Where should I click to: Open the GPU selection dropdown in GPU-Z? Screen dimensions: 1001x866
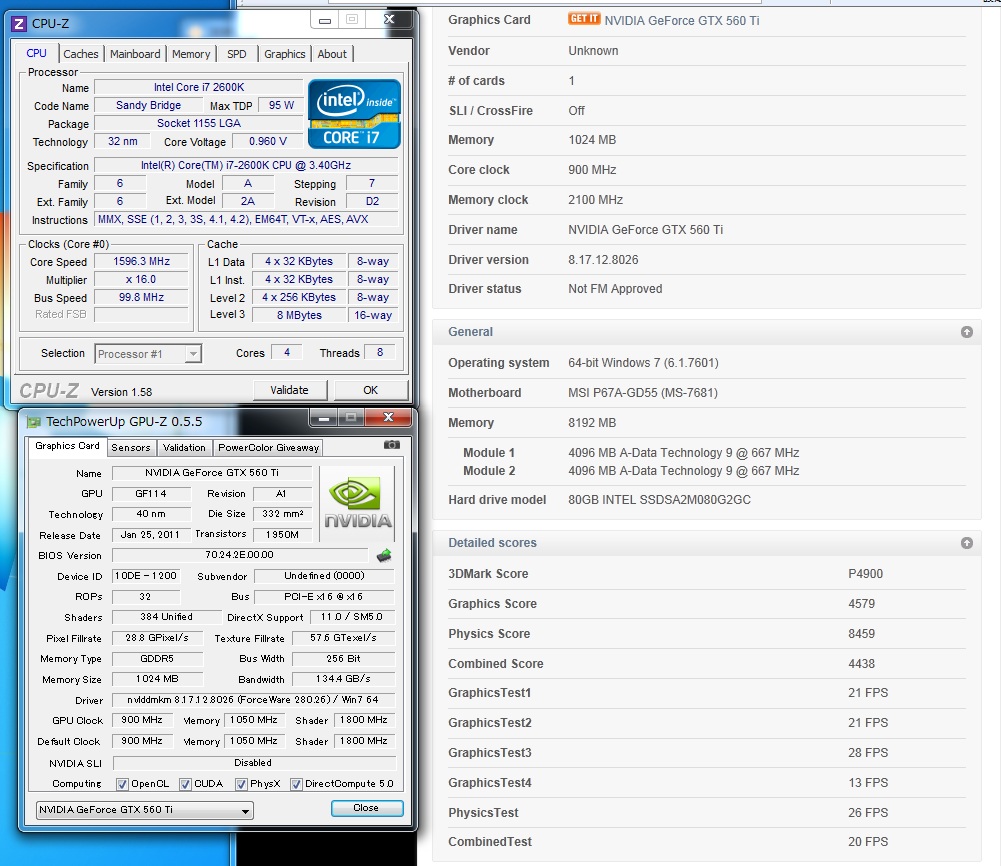coord(145,810)
